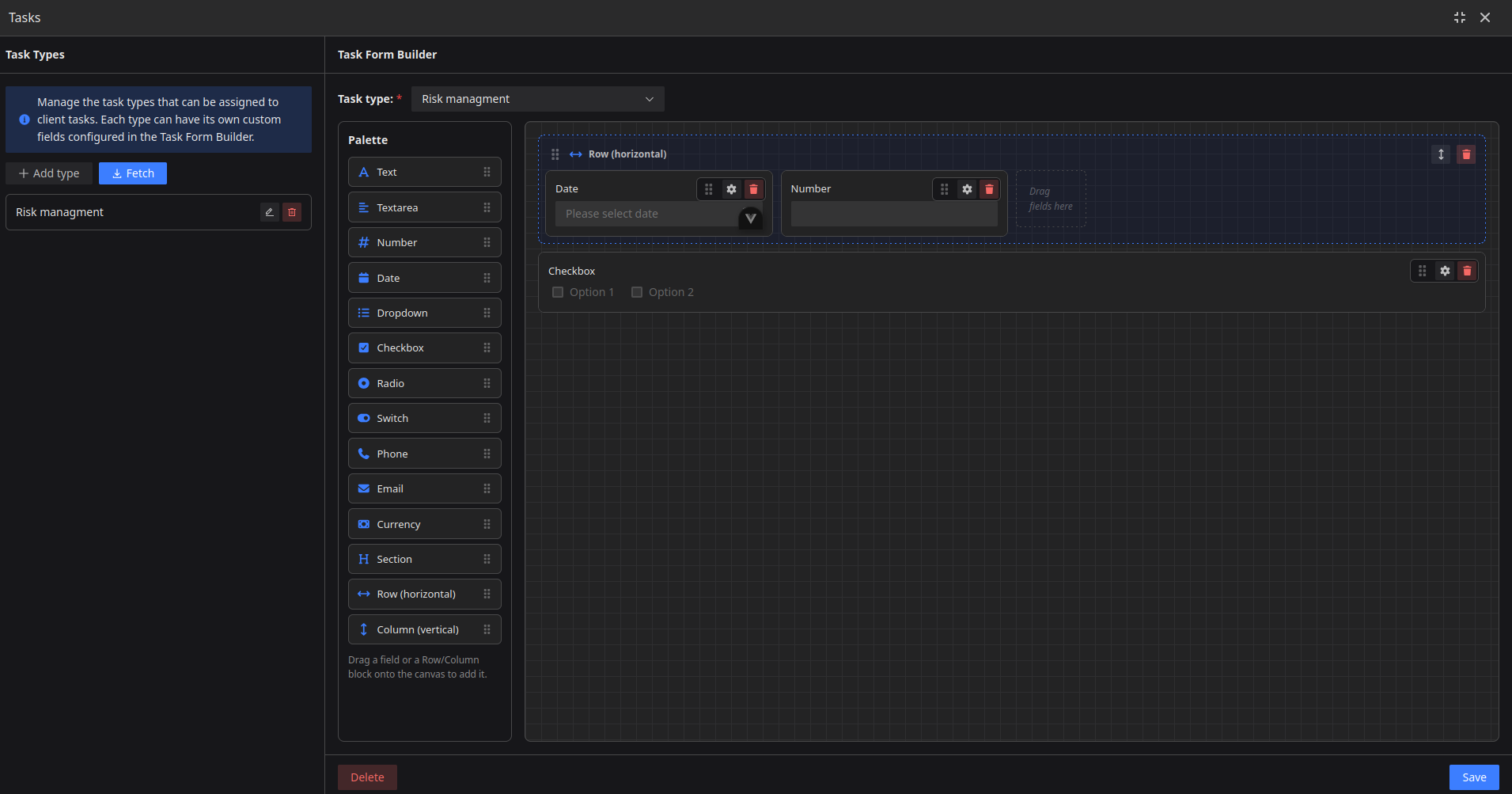This screenshot has height=794, width=1512.
Task: Close the Tasks dialog
Action: click(1485, 17)
